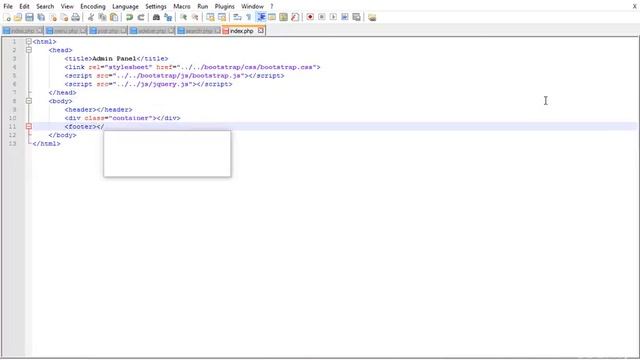Place cursor on <footer></ line

click(84, 127)
